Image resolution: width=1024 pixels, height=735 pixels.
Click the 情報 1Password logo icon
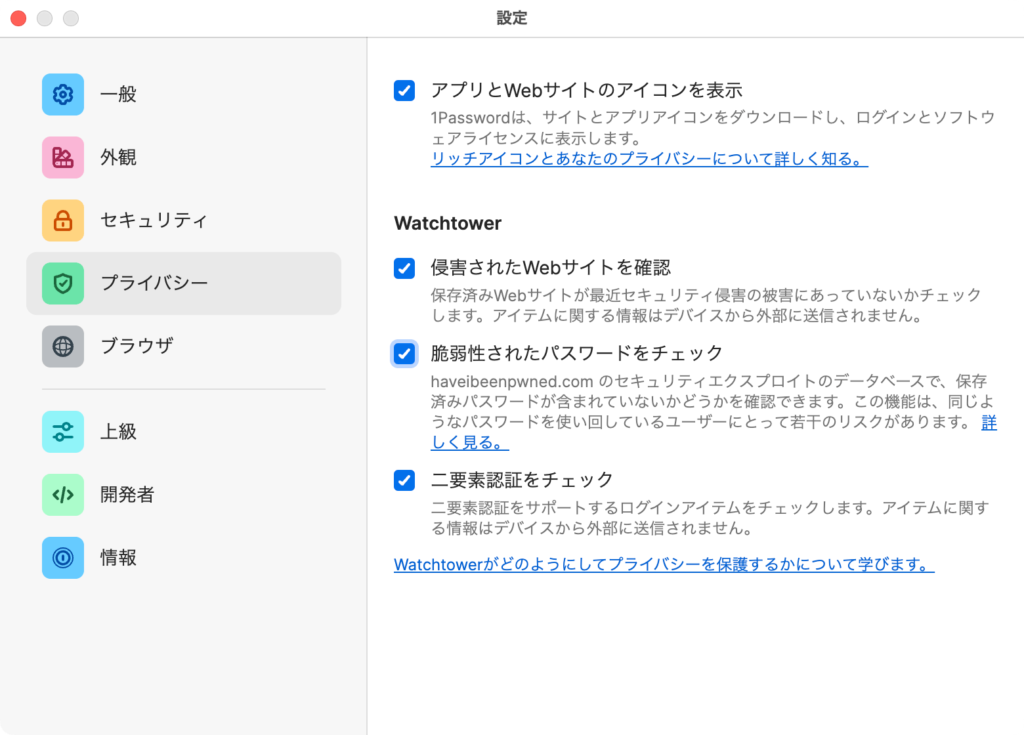tap(63, 557)
